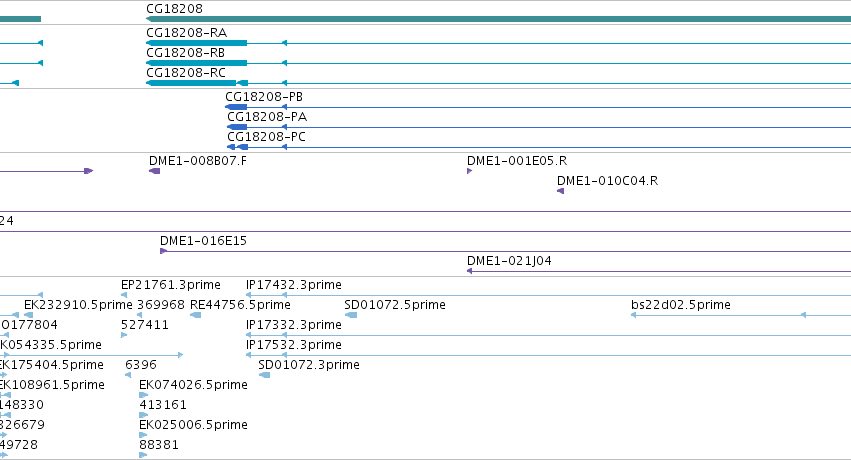The image size is (851, 460).
Task: Click the CG18208-PC protein feature
Action: [238, 147]
